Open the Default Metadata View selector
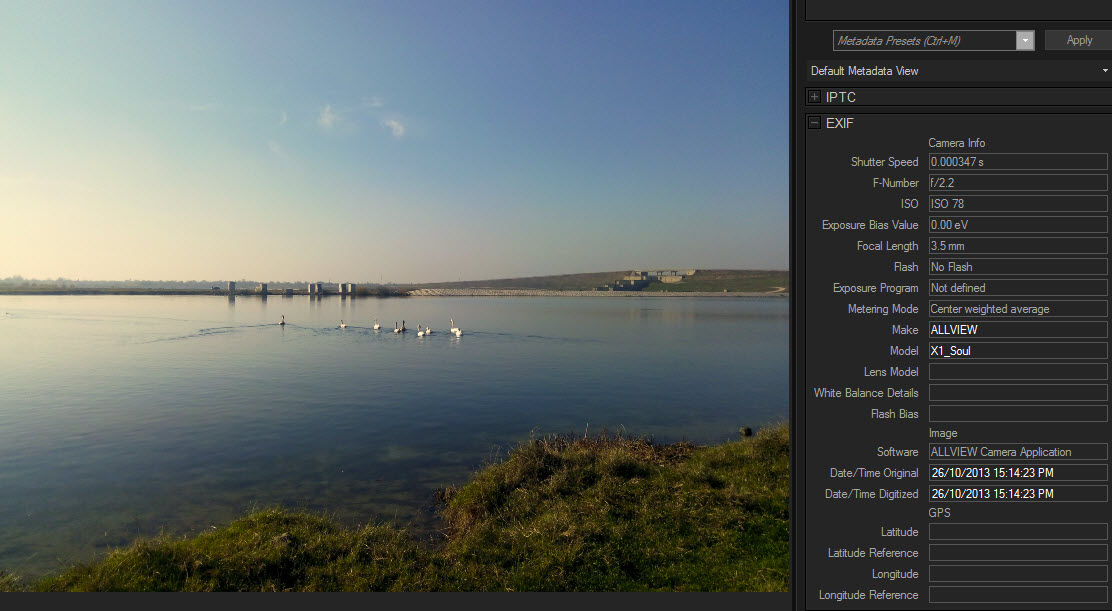Screen dimensions: 1112x611 click(x=959, y=71)
